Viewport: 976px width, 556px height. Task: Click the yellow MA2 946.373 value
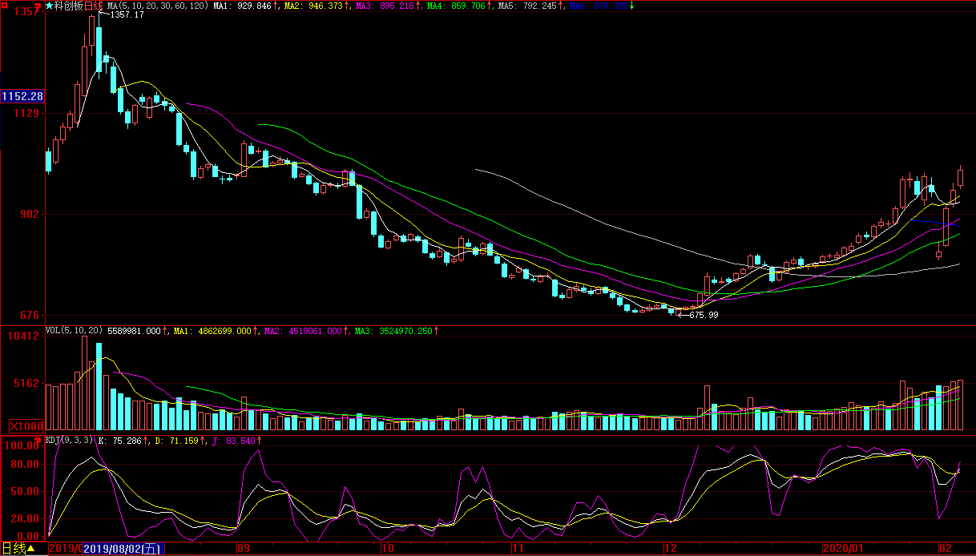pos(318,6)
